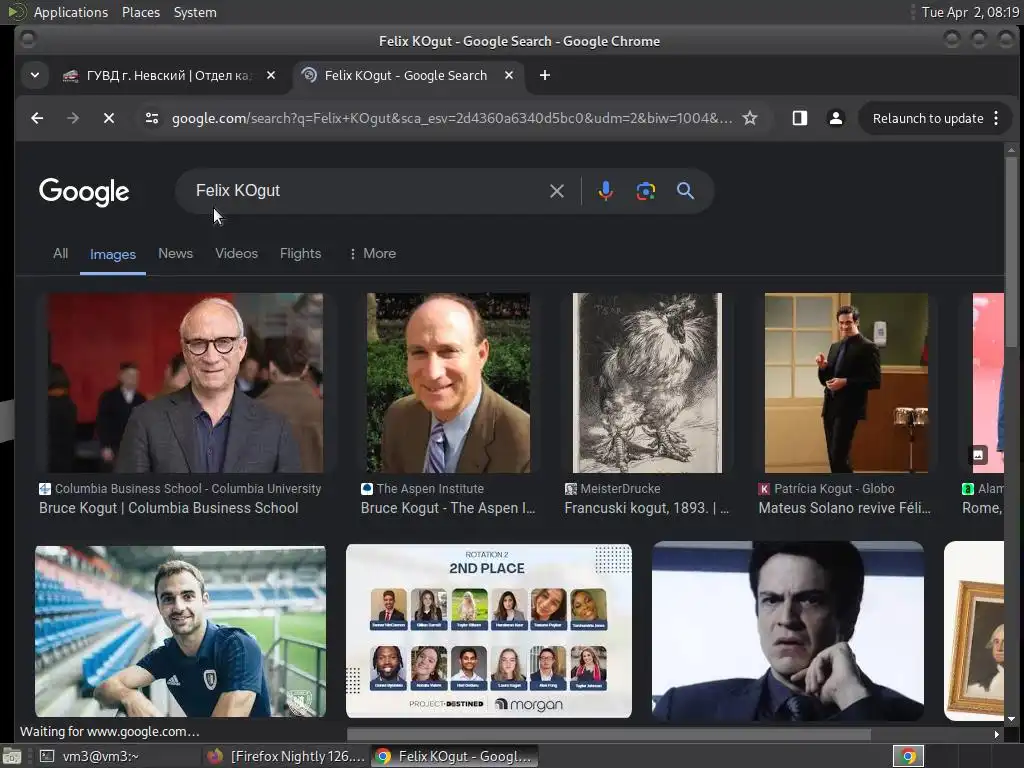Open Chrome's three-dot menu
The width and height of the screenshot is (1024, 768).
click(x=996, y=118)
